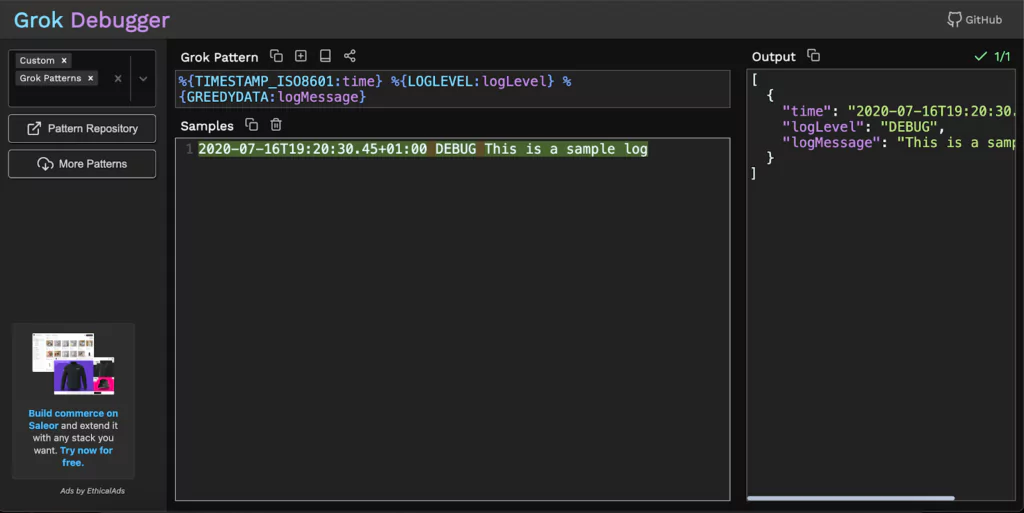The image size is (1024, 513).
Task: Click the add pattern plus icon
Action: coord(300,56)
